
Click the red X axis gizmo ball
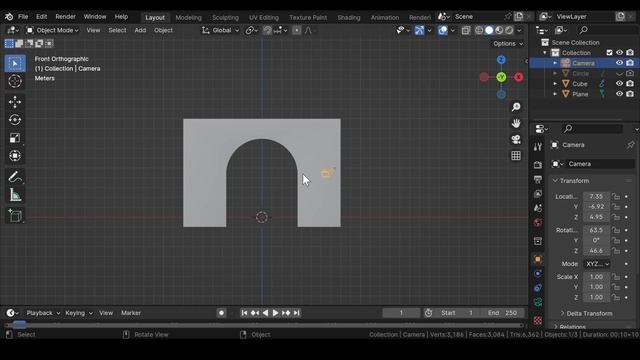tap(519, 77)
